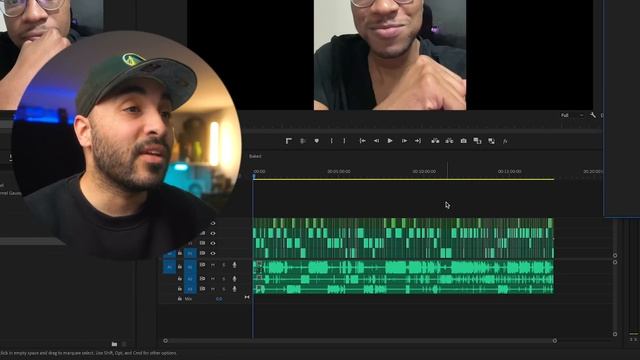Image resolution: width=640 pixels, height=360 pixels.
Task: Toggle visibility eye of the V1 track
Action: pyautogui.click(x=213, y=253)
